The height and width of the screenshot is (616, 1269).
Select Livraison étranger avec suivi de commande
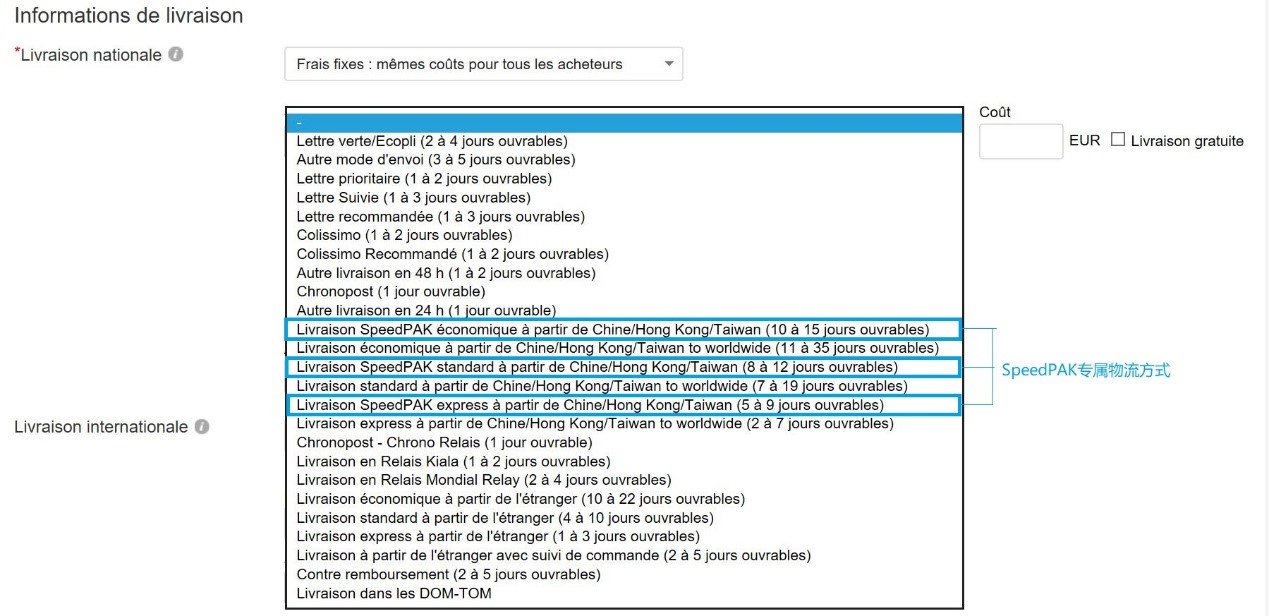click(x=624, y=556)
